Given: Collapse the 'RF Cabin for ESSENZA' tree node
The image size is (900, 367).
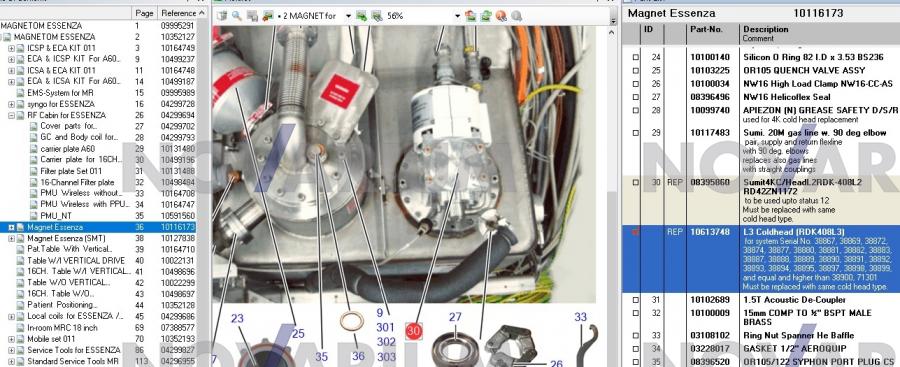Looking at the screenshot, I should pos(11,115).
